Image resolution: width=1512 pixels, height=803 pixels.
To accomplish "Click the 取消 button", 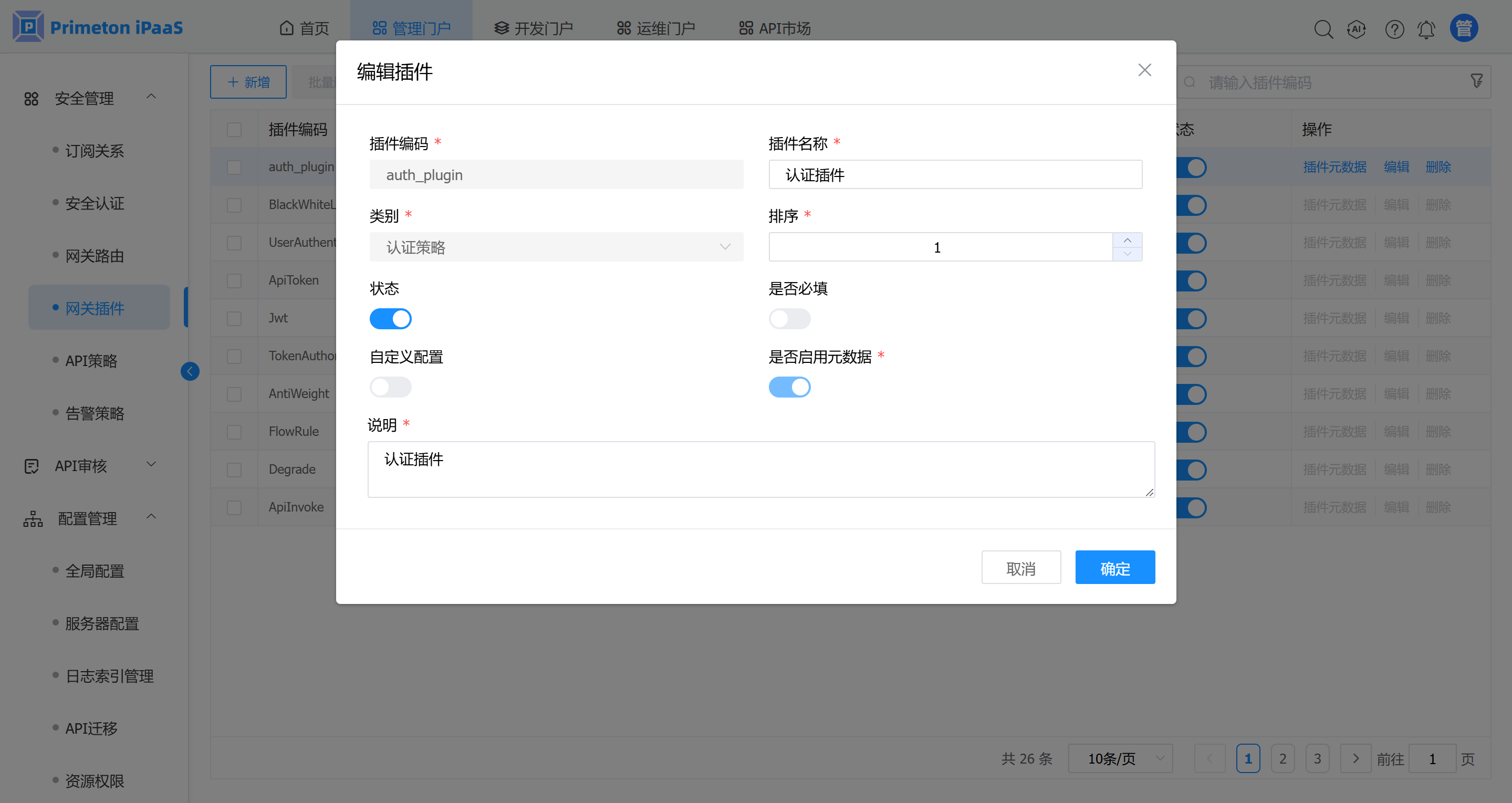I will [1020, 568].
